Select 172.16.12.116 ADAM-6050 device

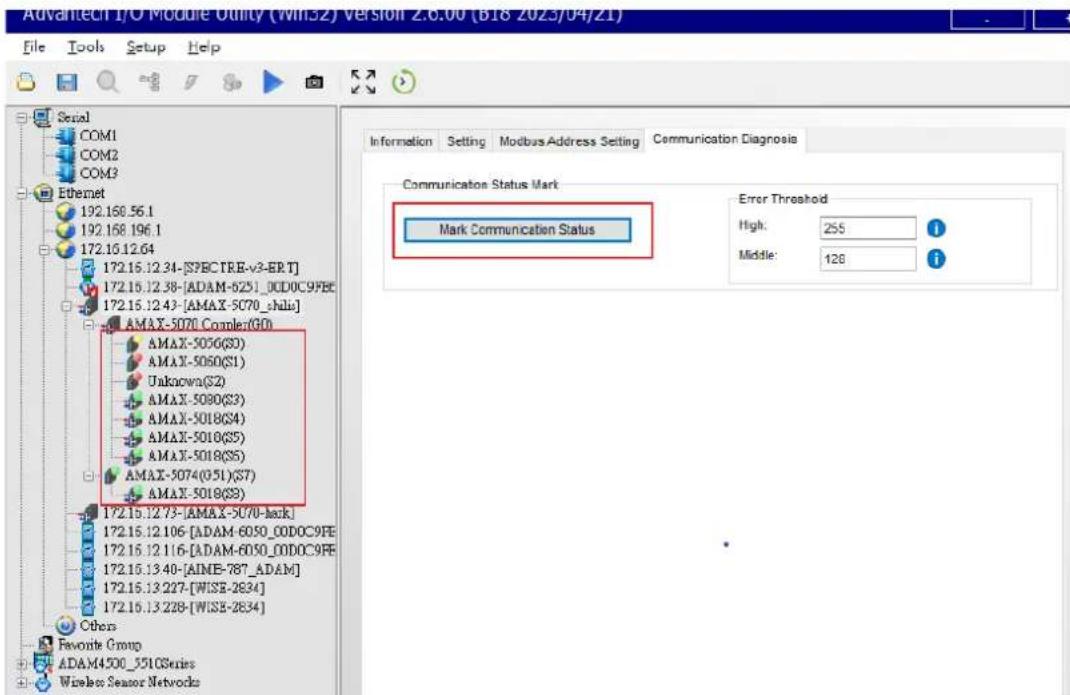[219, 550]
